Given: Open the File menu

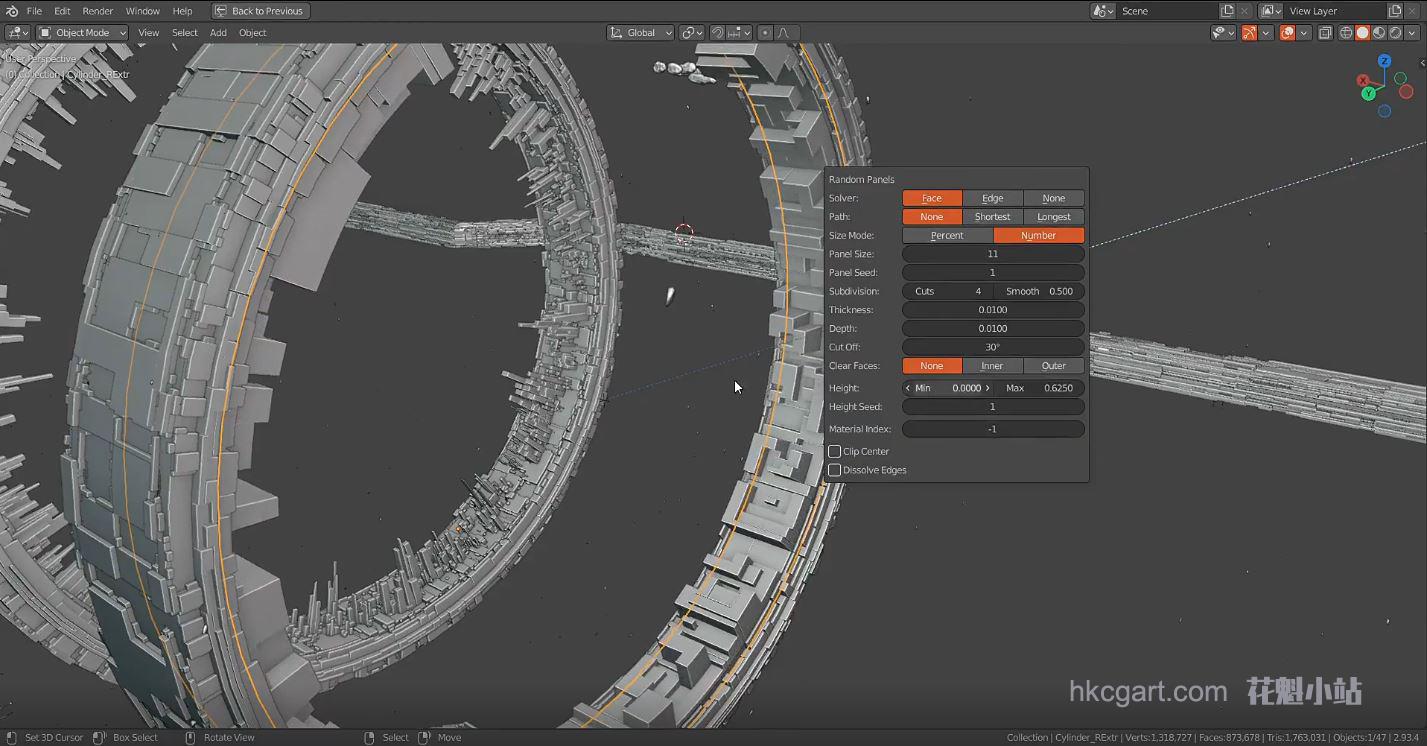Looking at the screenshot, I should pos(34,11).
